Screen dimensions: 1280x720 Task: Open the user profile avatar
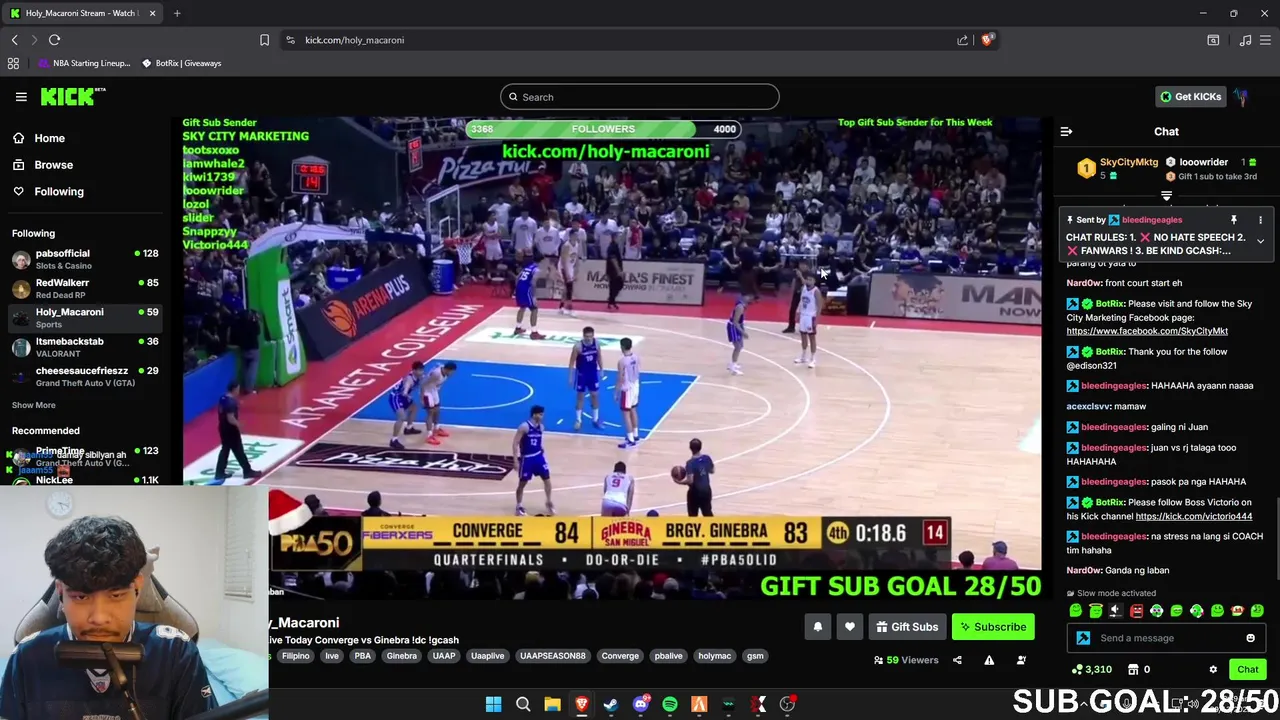1241,97
